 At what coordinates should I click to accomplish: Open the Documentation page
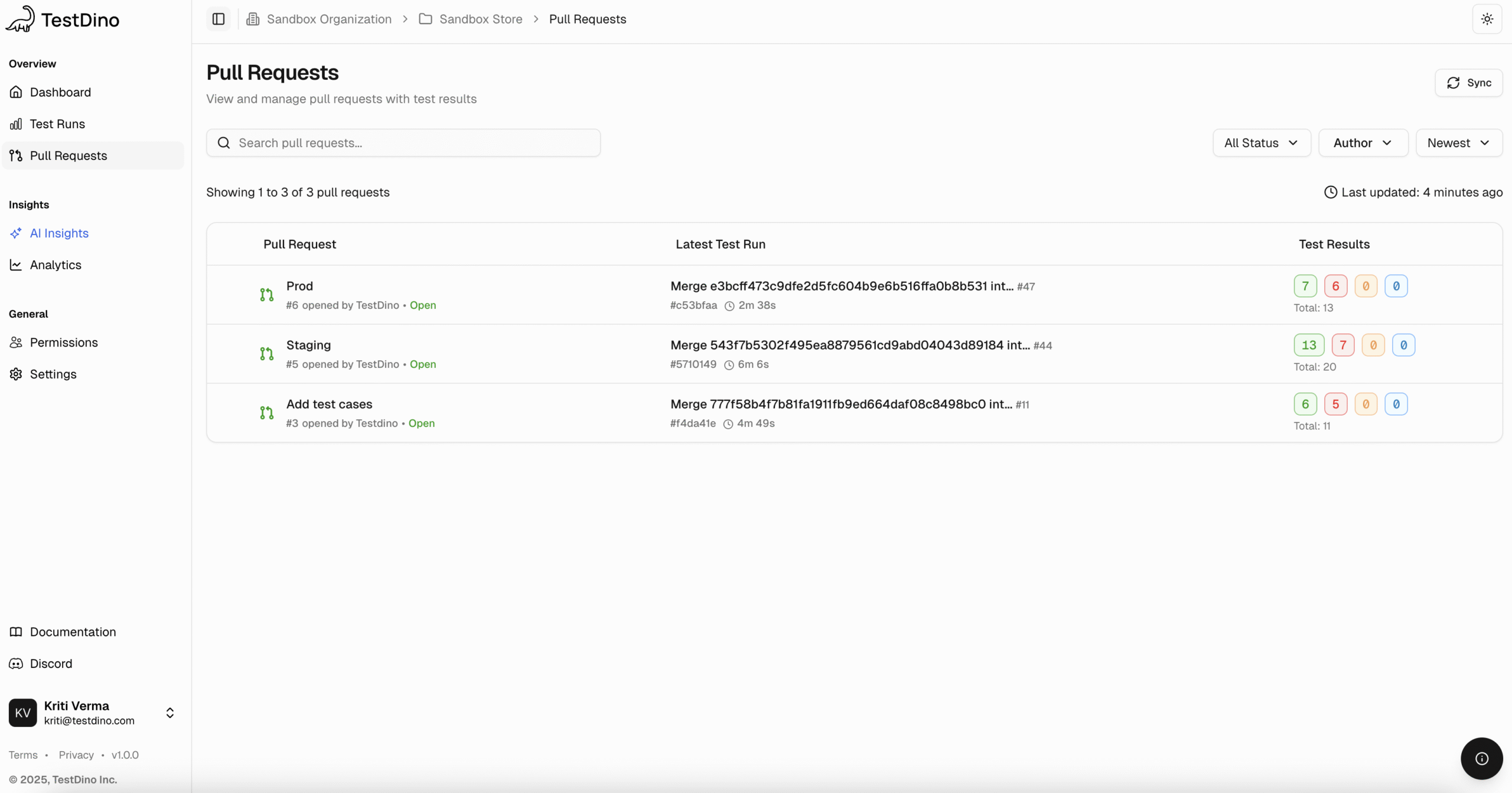click(x=73, y=631)
